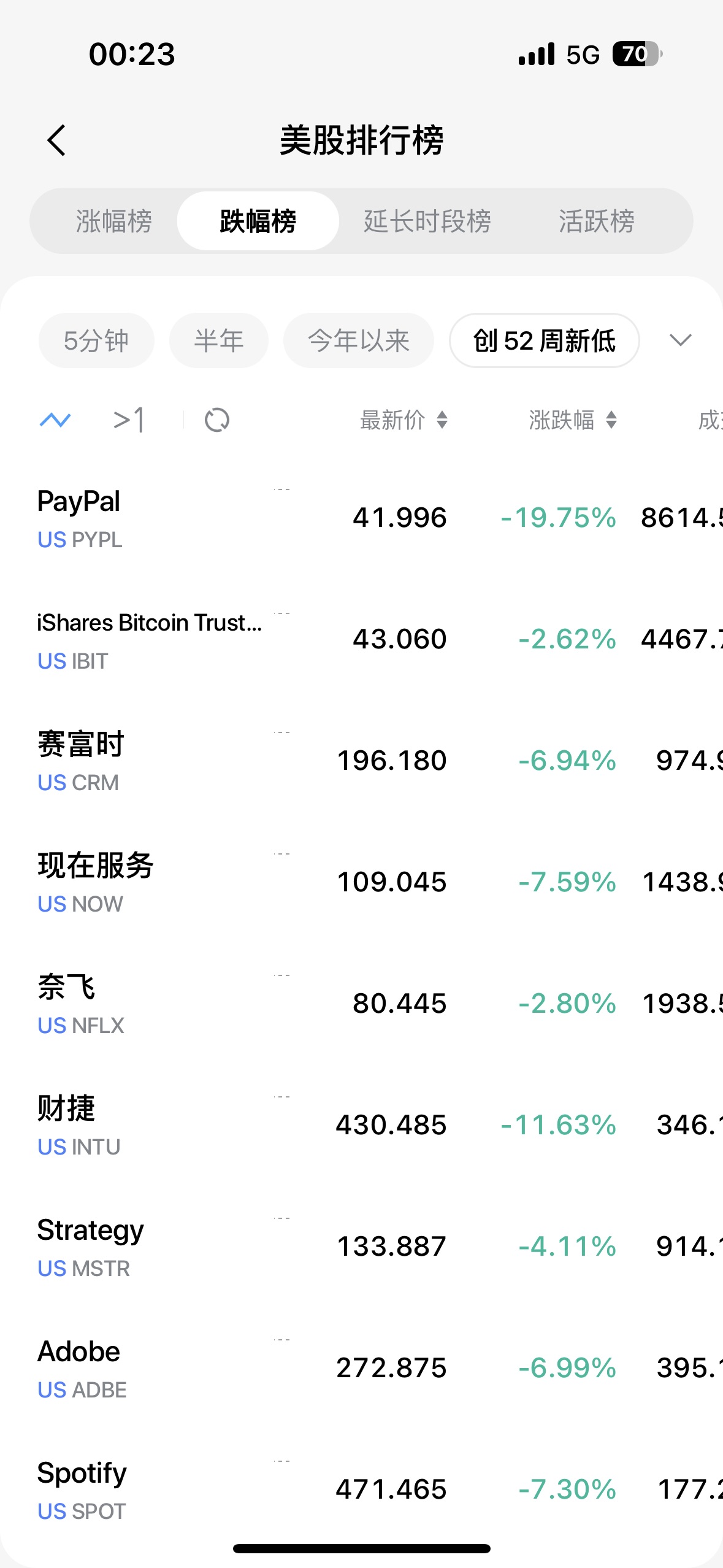Toggle the trend line chart view icon
This screenshot has width=723, height=1568.
coord(55,420)
